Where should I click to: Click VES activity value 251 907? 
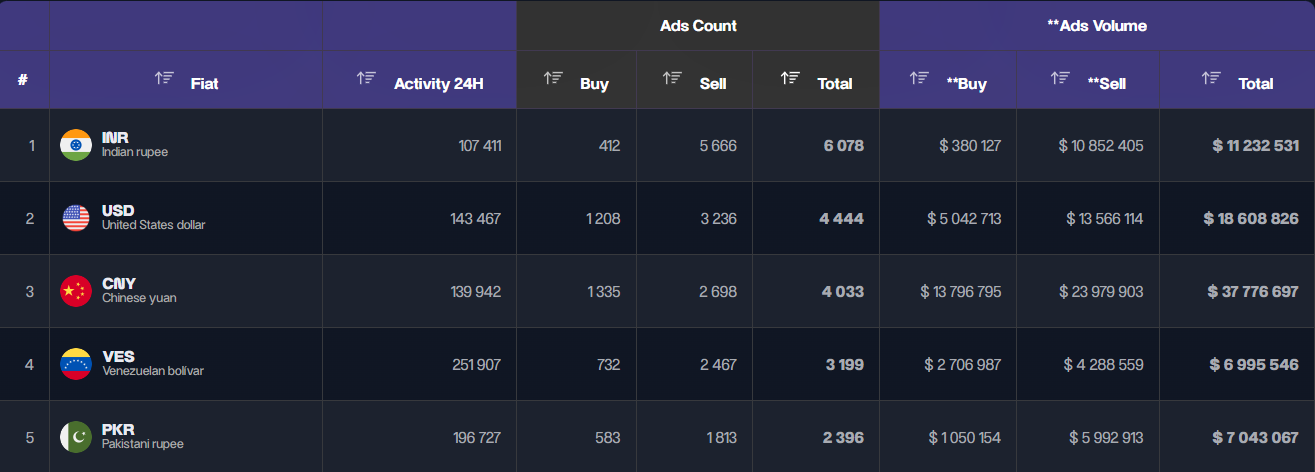point(476,364)
